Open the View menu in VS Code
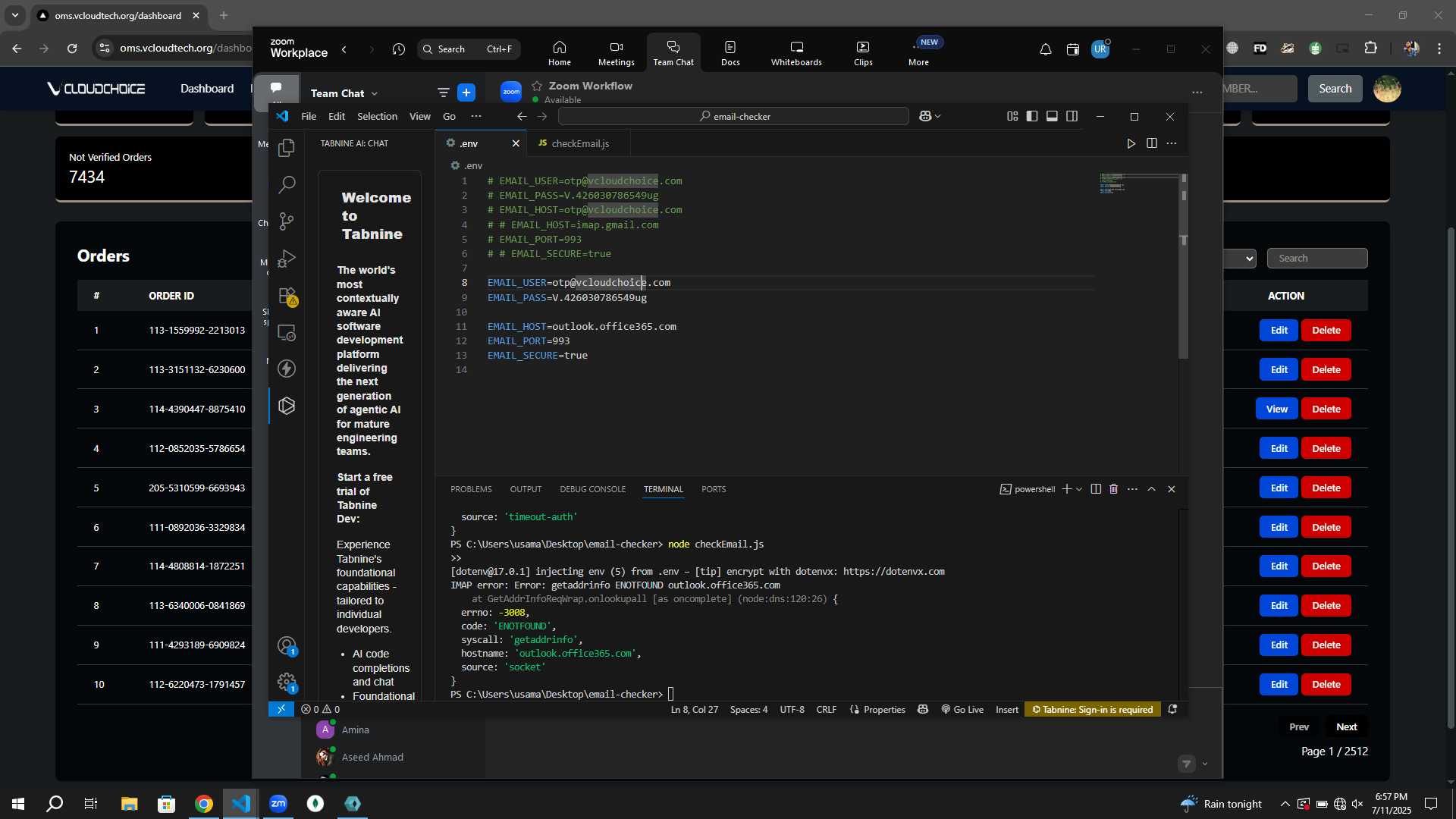Image resolution: width=1456 pixels, height=819 pixels. (419, 116)
